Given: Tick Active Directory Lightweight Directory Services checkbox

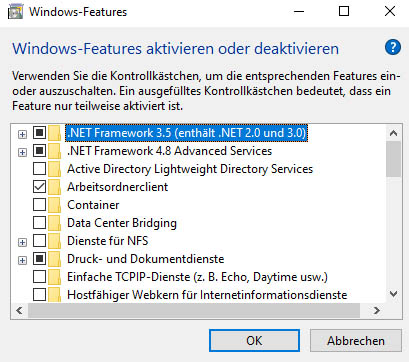Looking at the screenshot, I should pos(39,169).
